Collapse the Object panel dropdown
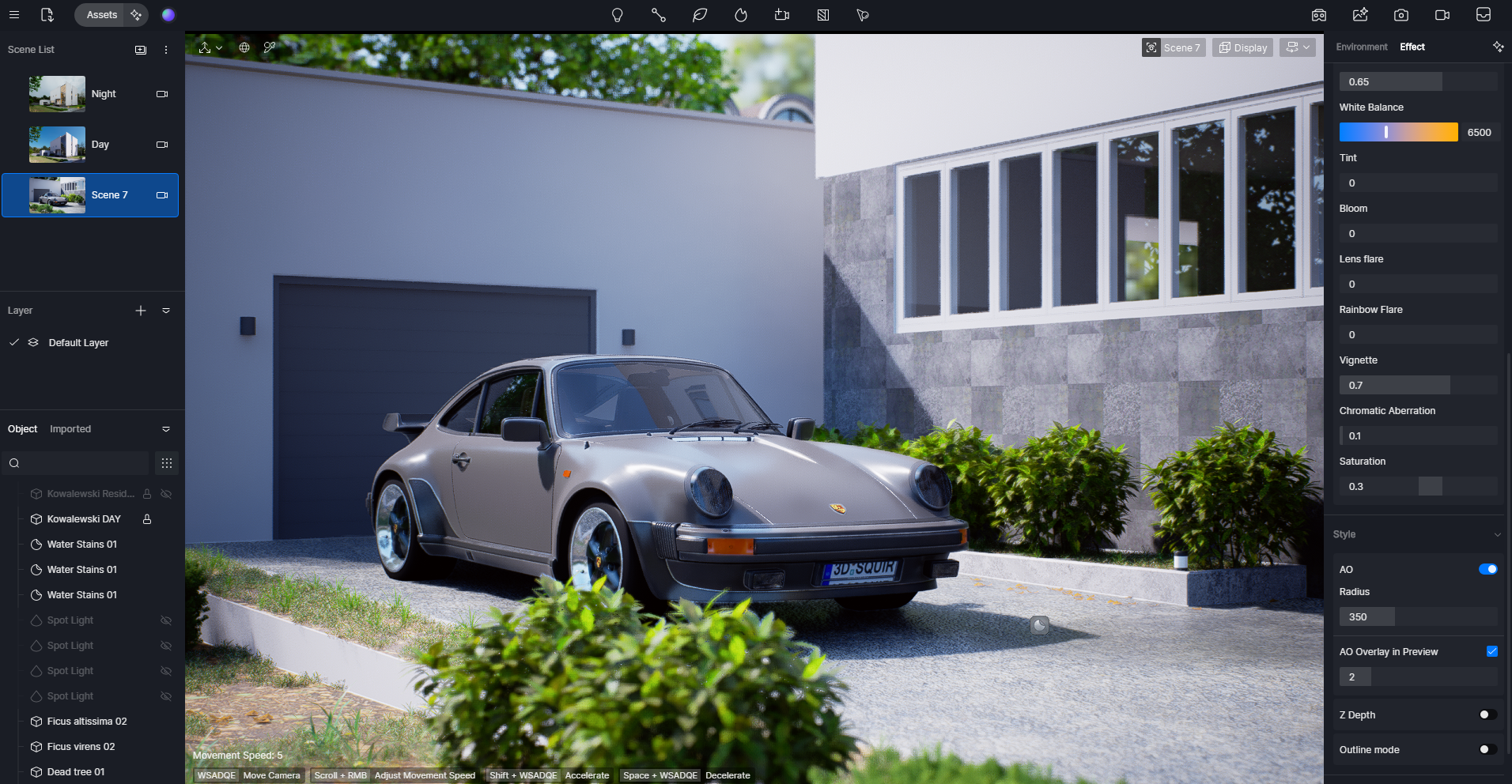Image resolution: width=1512 pixels, height=784 pixels. (166, 429)
